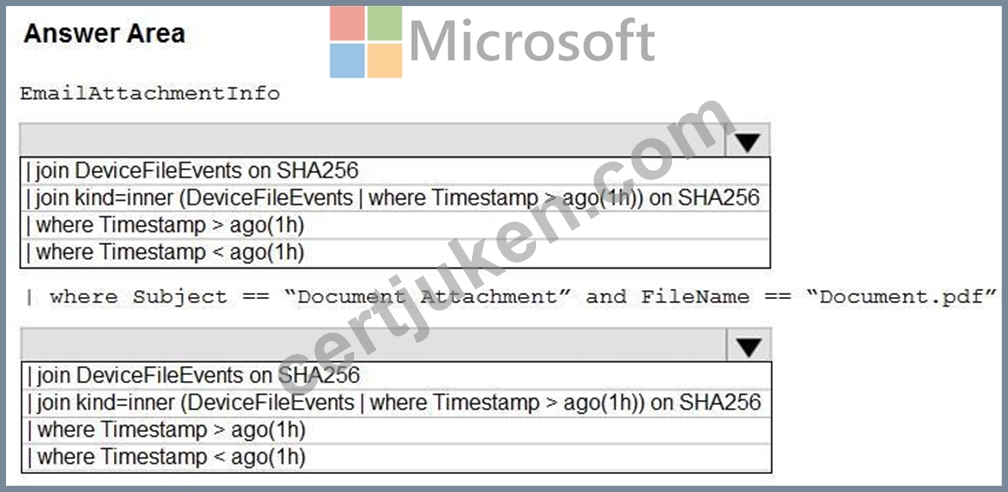The width and height of the screenshot is (1008, 492).
Task: Click the Microsoft four-square logo
Action: click(366, 42)
